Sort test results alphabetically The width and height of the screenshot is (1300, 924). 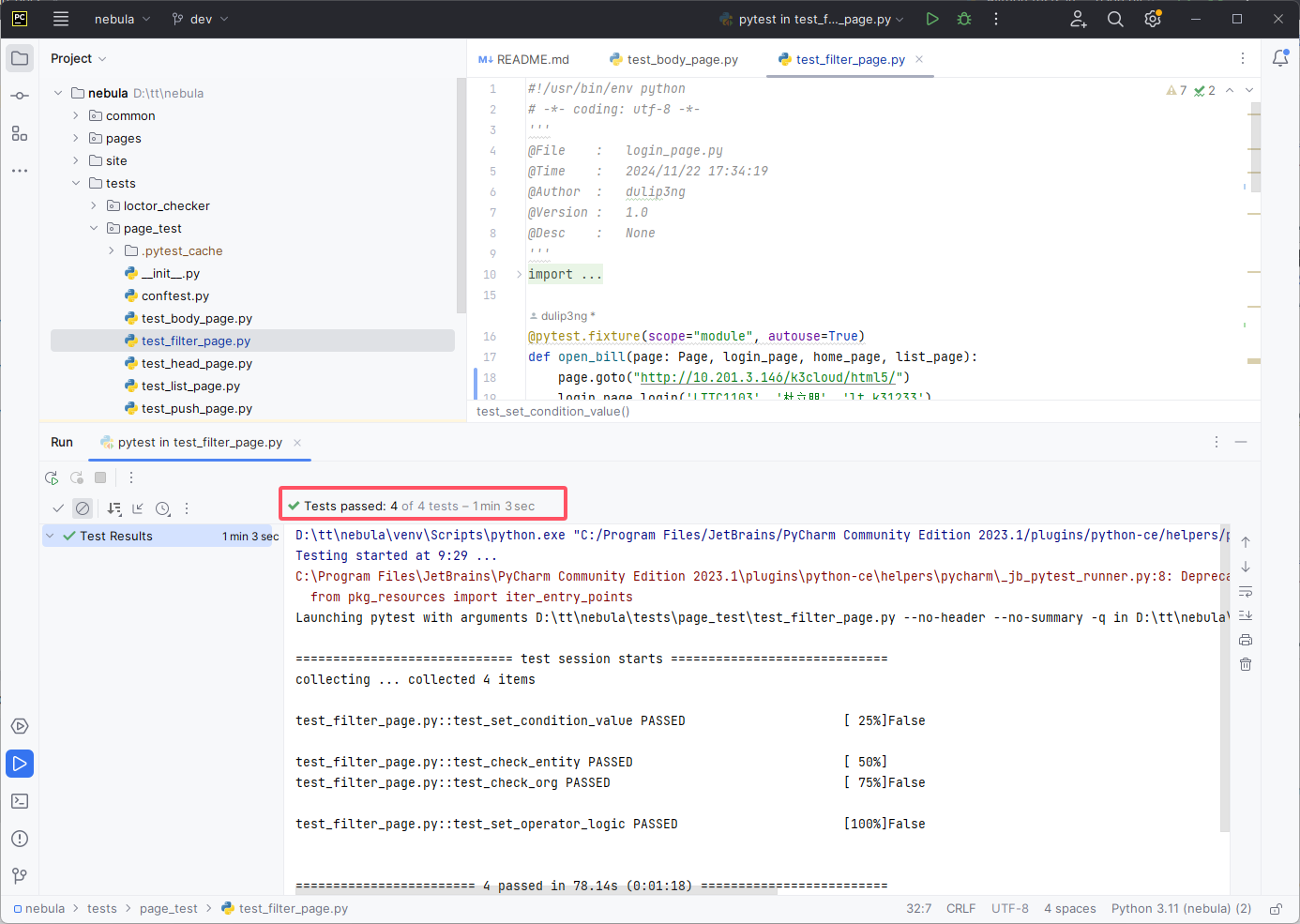tap(114, 508)
